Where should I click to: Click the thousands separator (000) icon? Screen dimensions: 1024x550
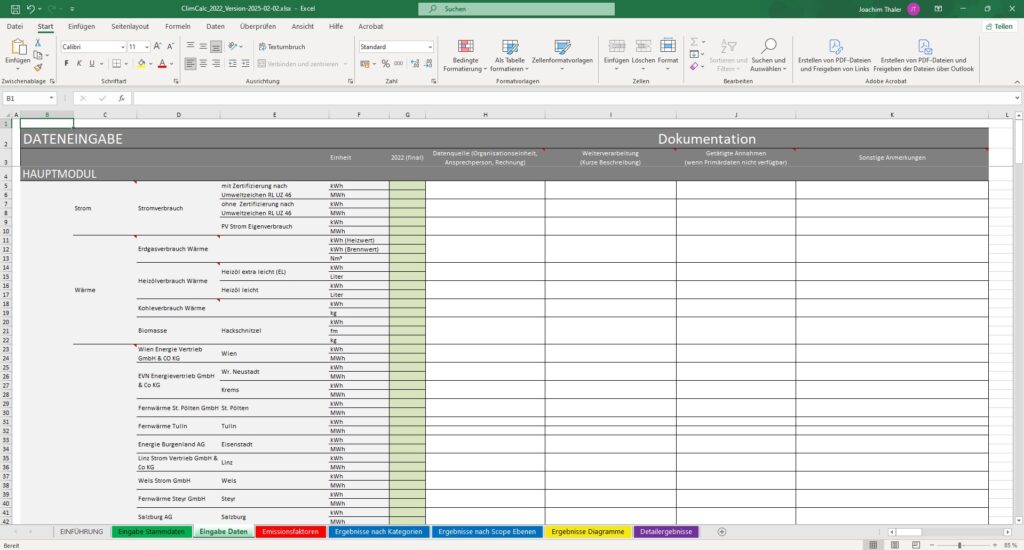point(398,64)
